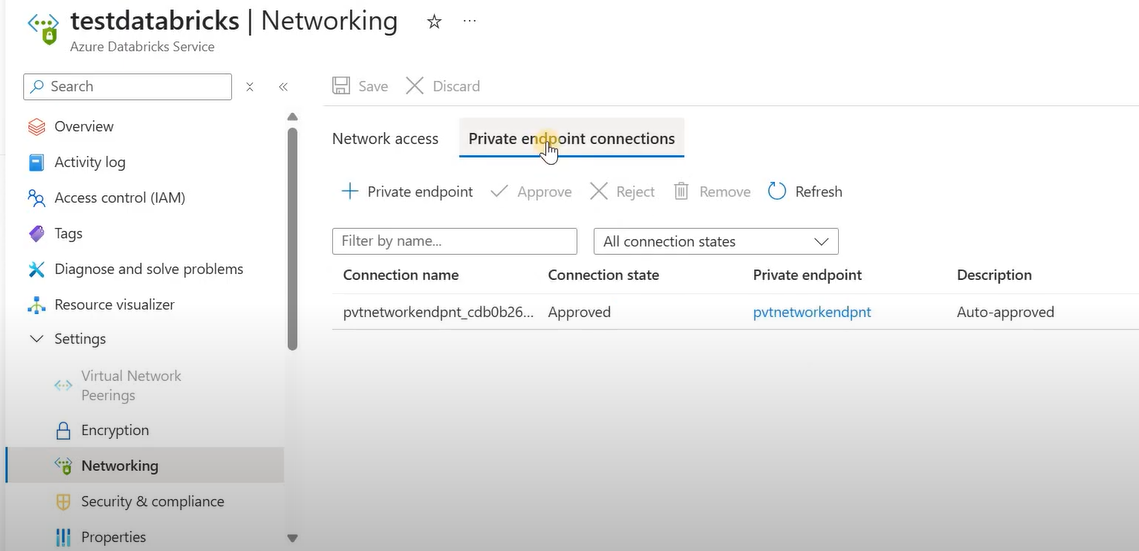Click the Discard button label
The height and width of the screenshot is (551, 1139).
tap(456, 86)
